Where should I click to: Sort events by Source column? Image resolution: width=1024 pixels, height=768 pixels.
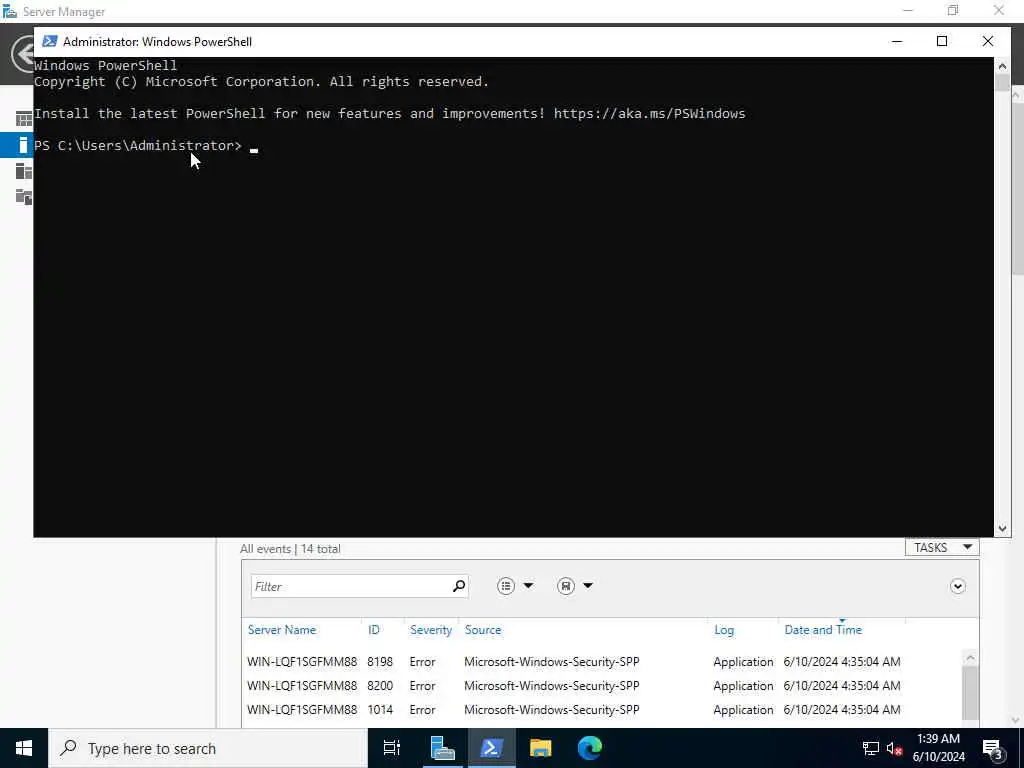click(483, 630)
